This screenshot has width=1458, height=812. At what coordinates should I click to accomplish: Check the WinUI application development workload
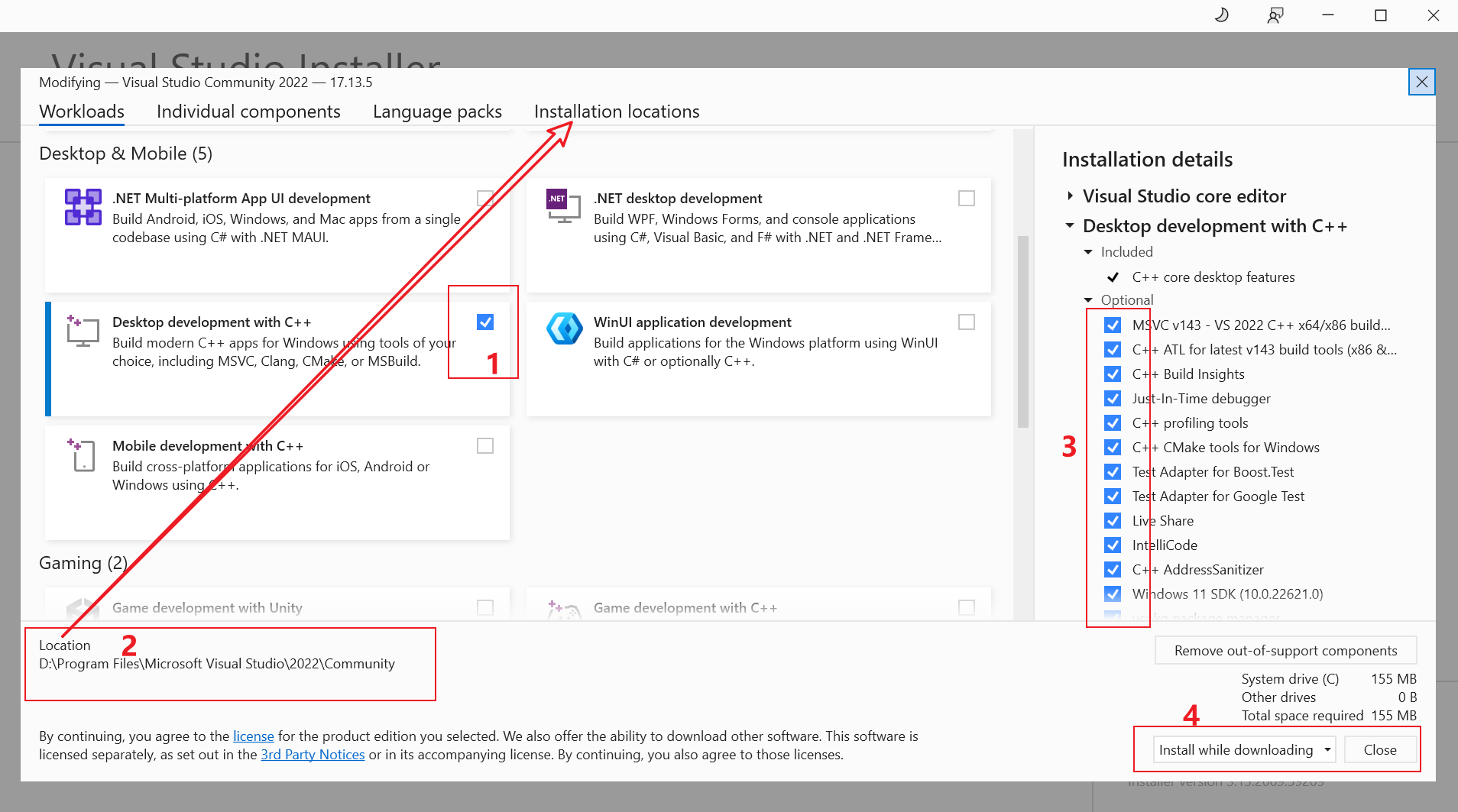[x=967, y=322]
